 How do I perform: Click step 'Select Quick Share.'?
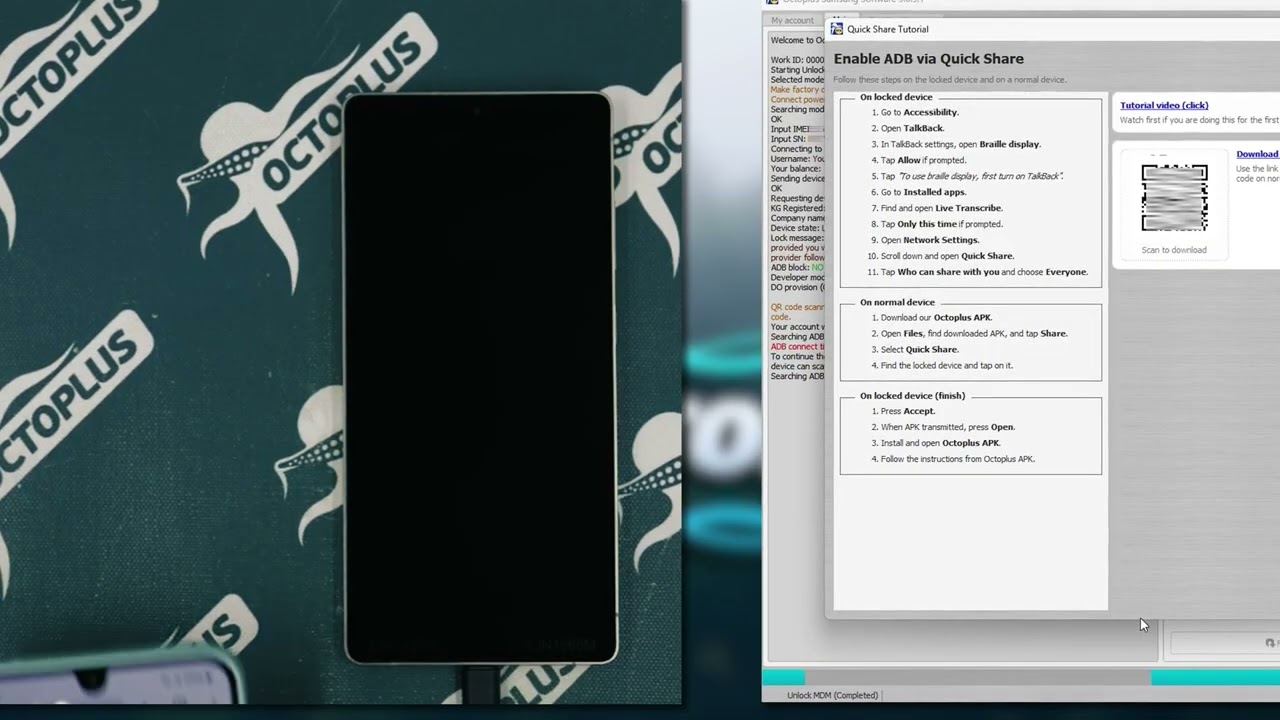pos(914,349)
